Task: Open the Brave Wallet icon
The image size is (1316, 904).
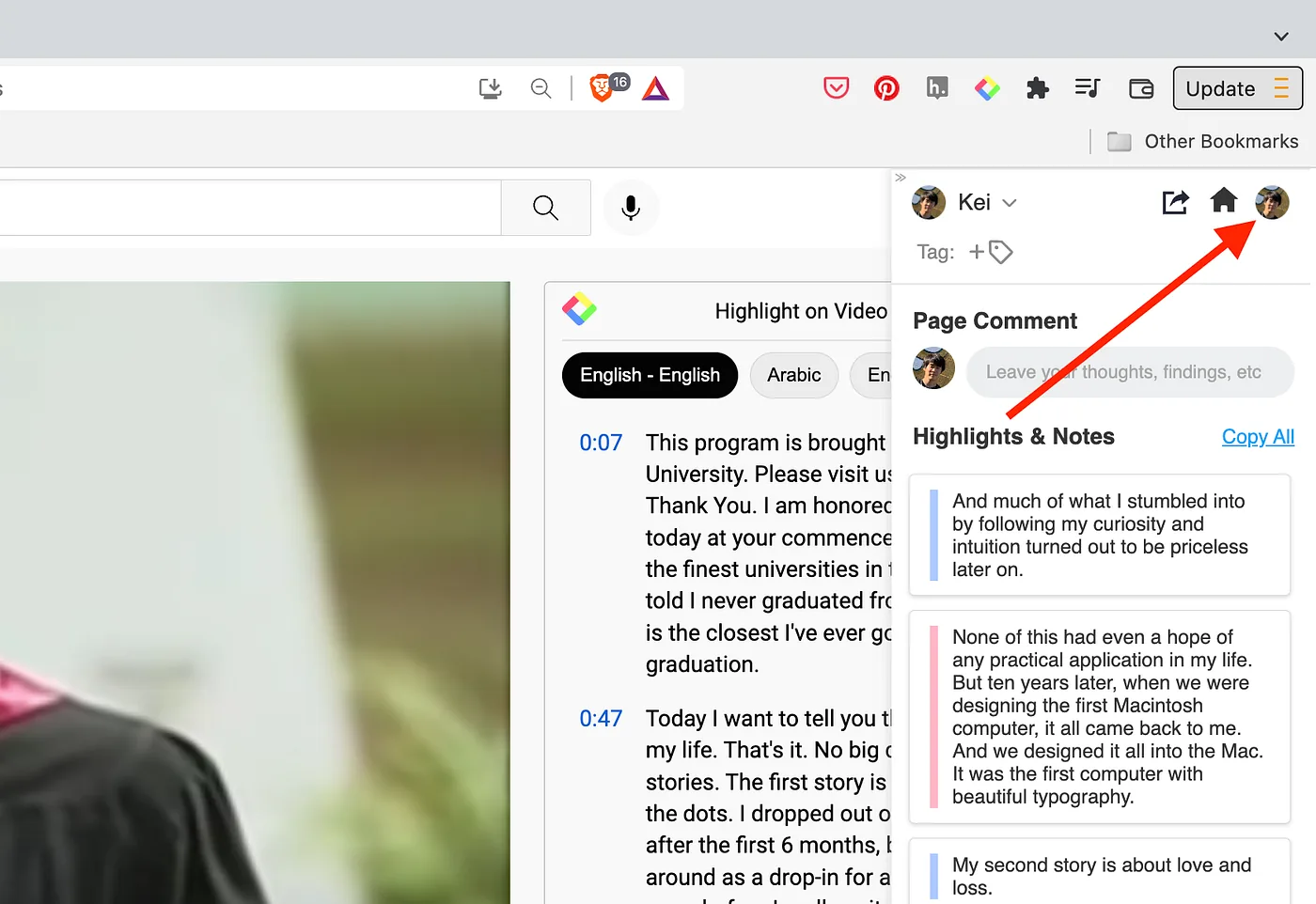Action: (1141, 88)
